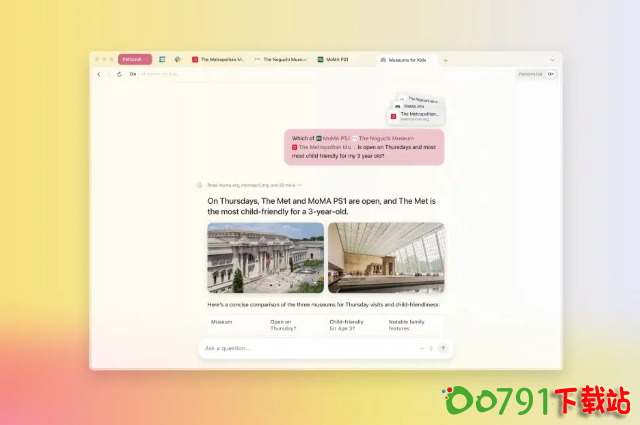Viewport: 640px width, 425px height.
Task: Open the Temple of Dendur interior photo
Action: point(386,257)
